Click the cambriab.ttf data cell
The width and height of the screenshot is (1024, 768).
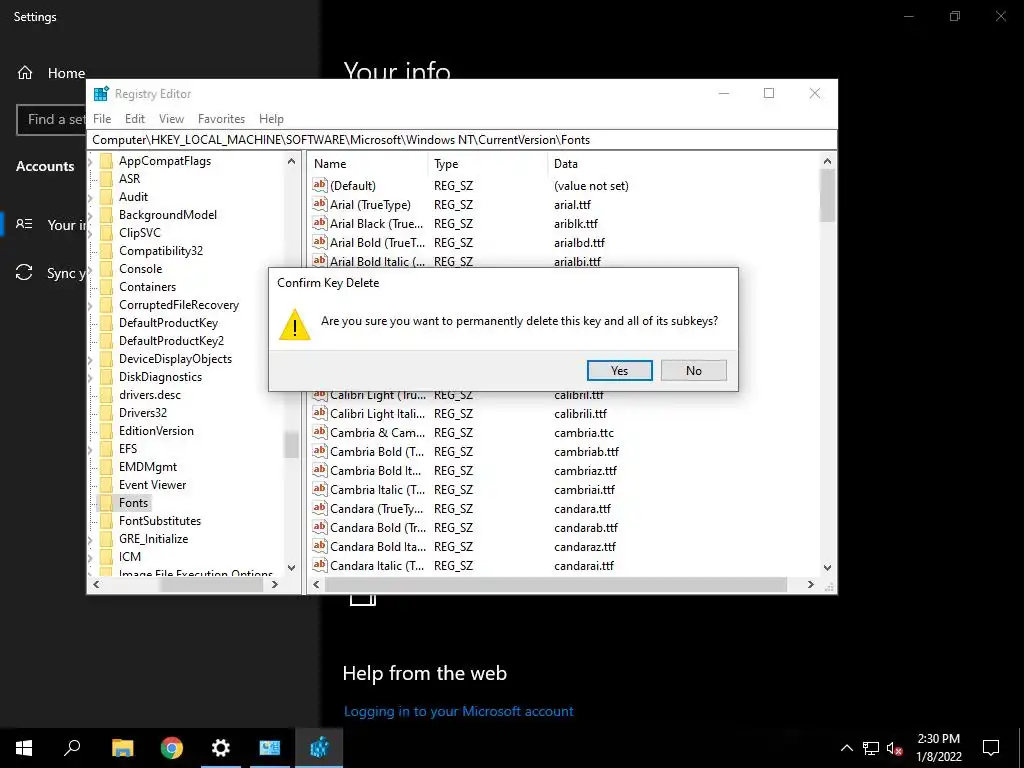[586, 451]
